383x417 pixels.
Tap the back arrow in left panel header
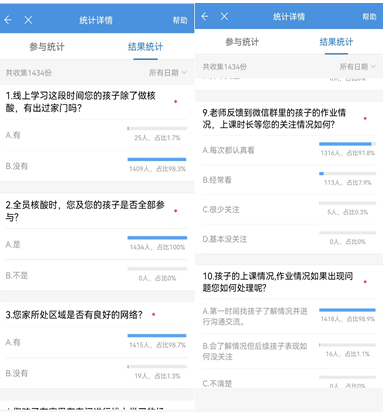pos(8,20)
